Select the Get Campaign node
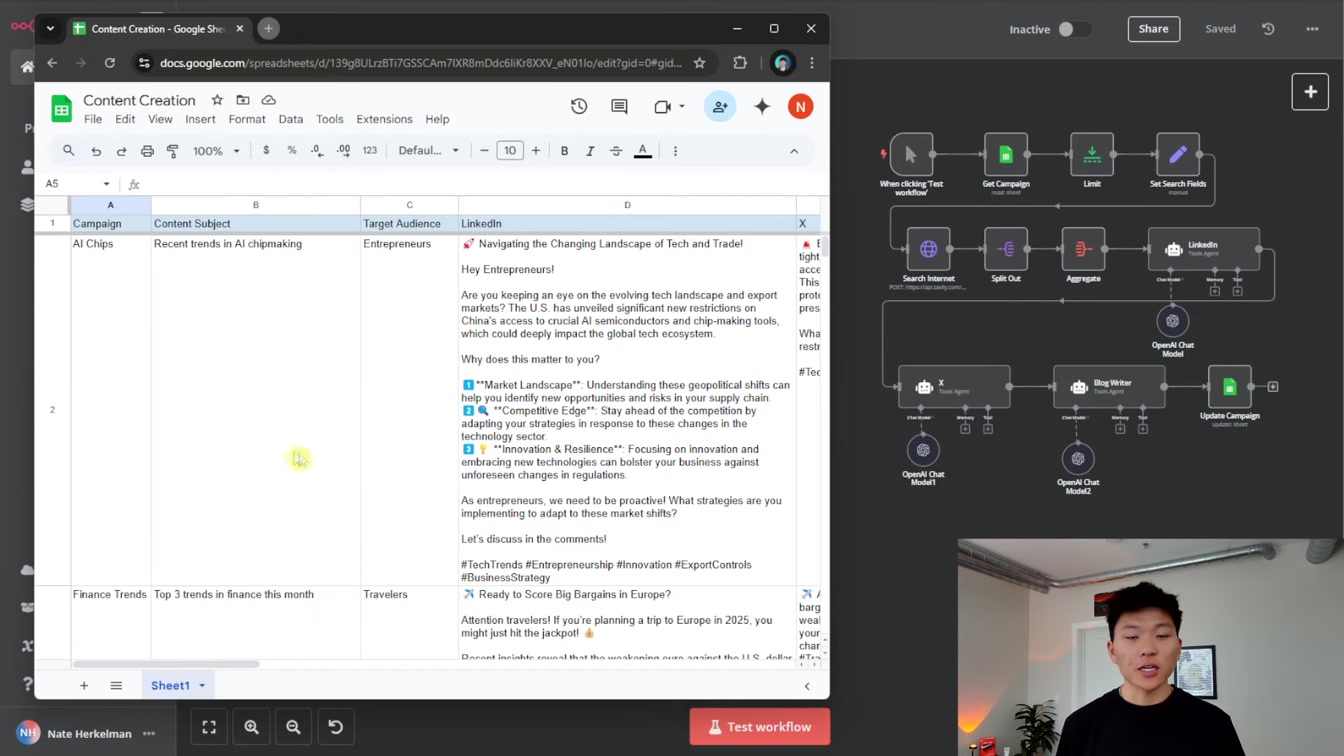The image size is (1344, 756). 1006,155
